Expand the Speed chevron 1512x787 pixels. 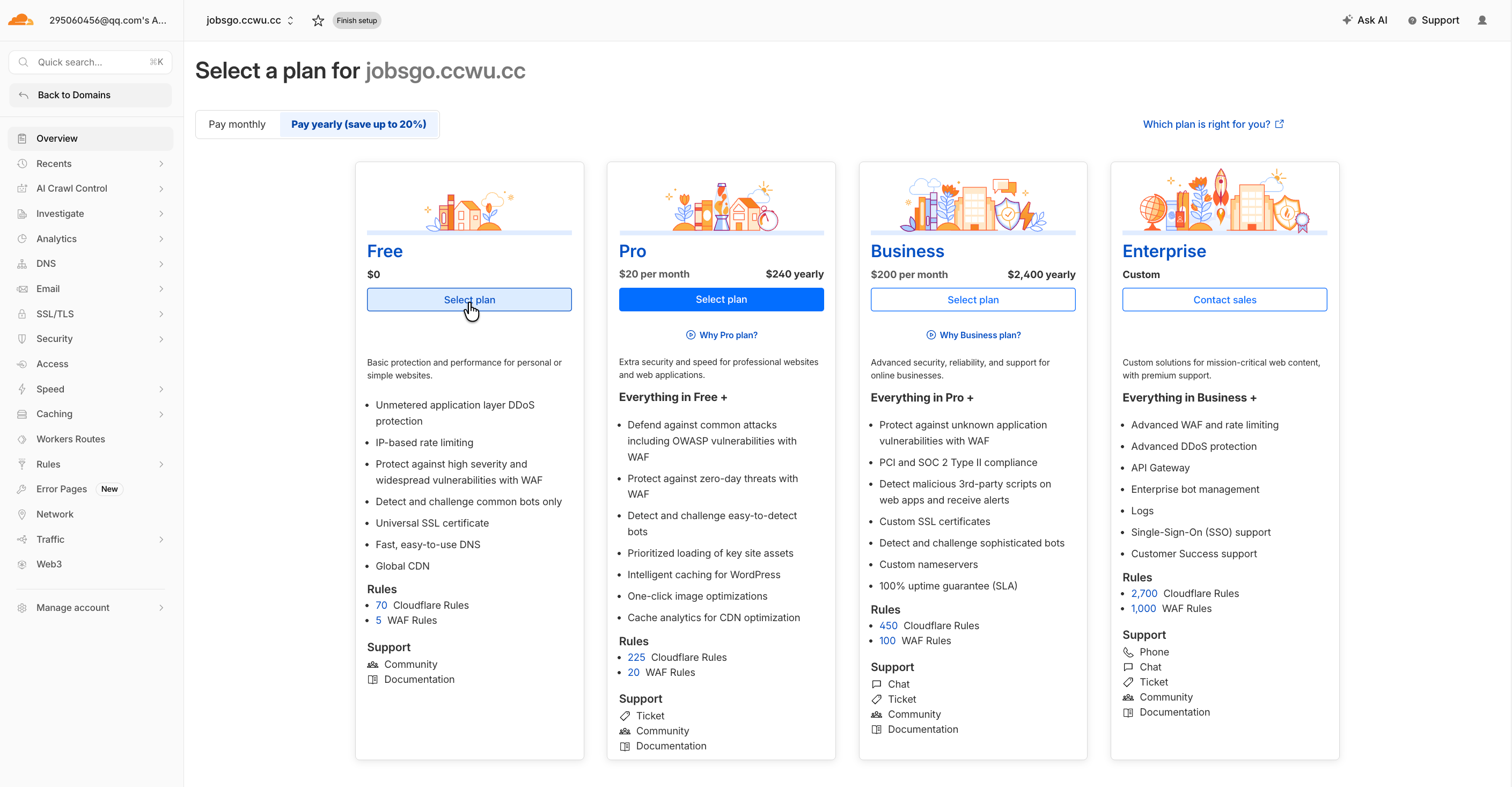(162, 389)
